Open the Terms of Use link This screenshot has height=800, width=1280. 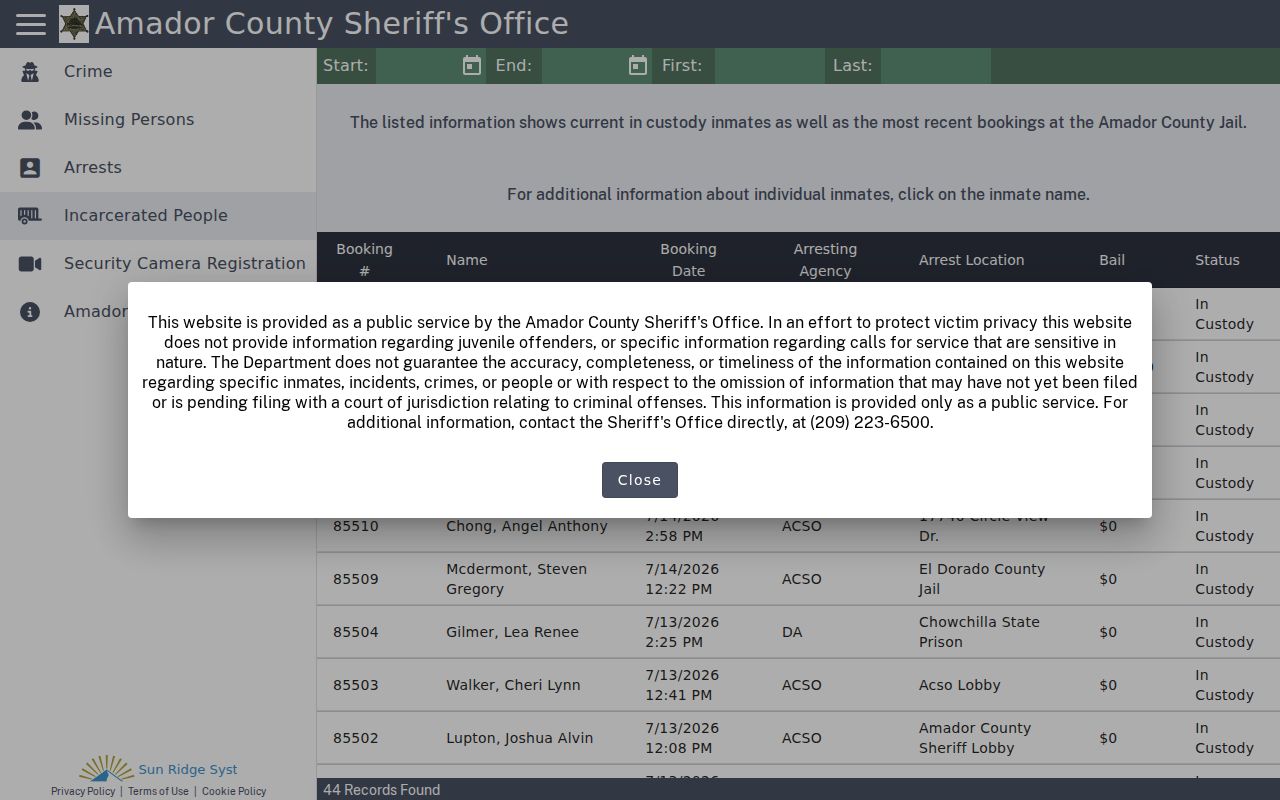point(158,791)
